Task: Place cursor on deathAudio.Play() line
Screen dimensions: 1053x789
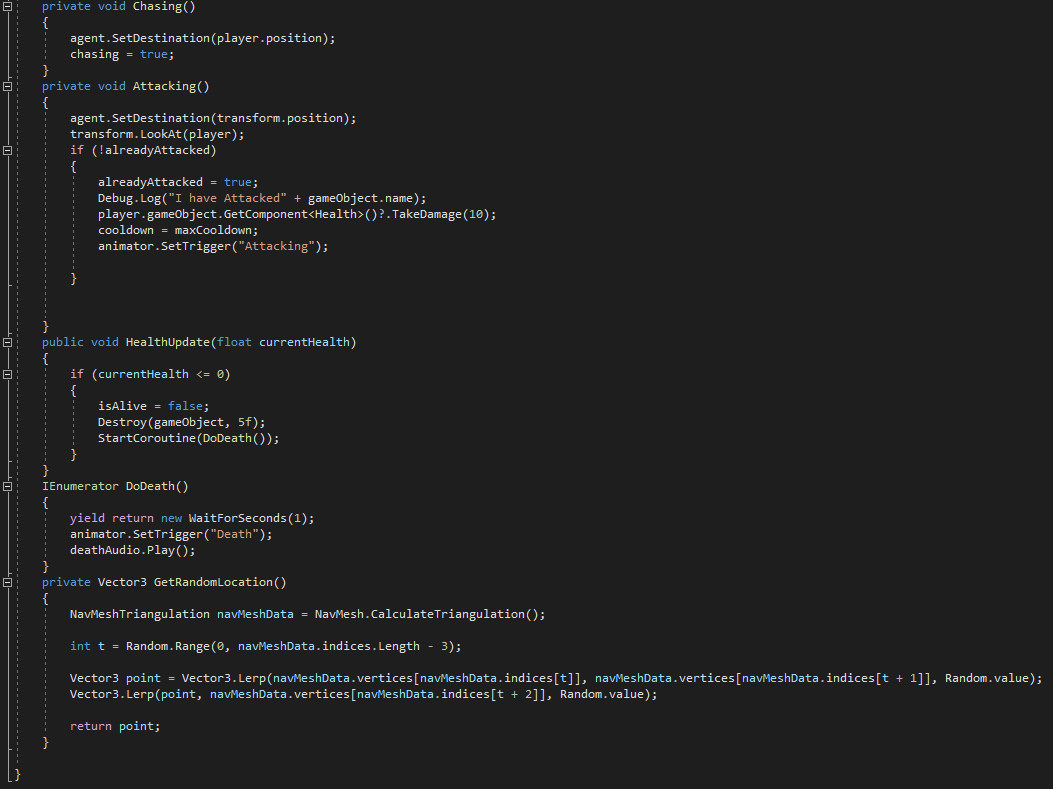Action: [x=132, y=550]
